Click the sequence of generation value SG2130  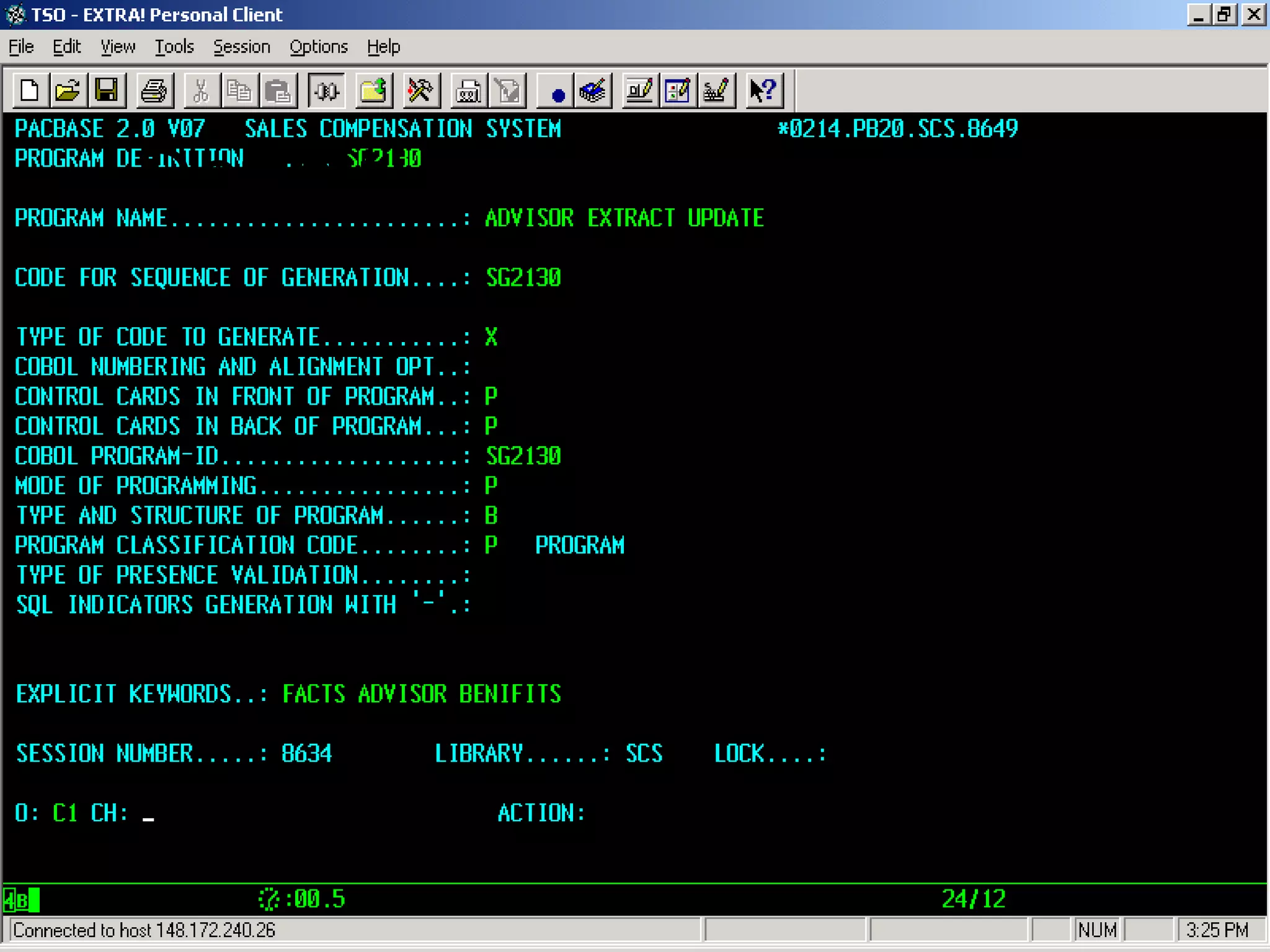[x=523, y=278]
